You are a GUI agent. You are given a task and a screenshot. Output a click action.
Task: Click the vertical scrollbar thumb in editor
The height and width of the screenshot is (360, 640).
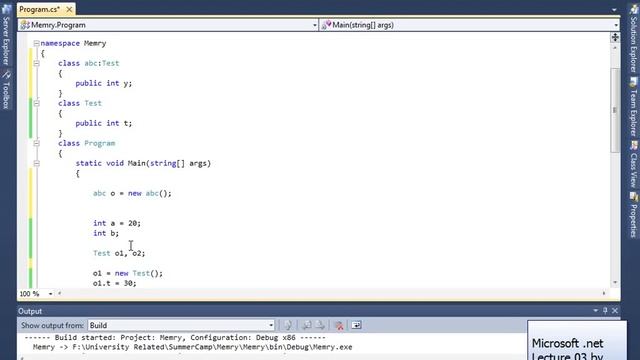coord(615,110)
